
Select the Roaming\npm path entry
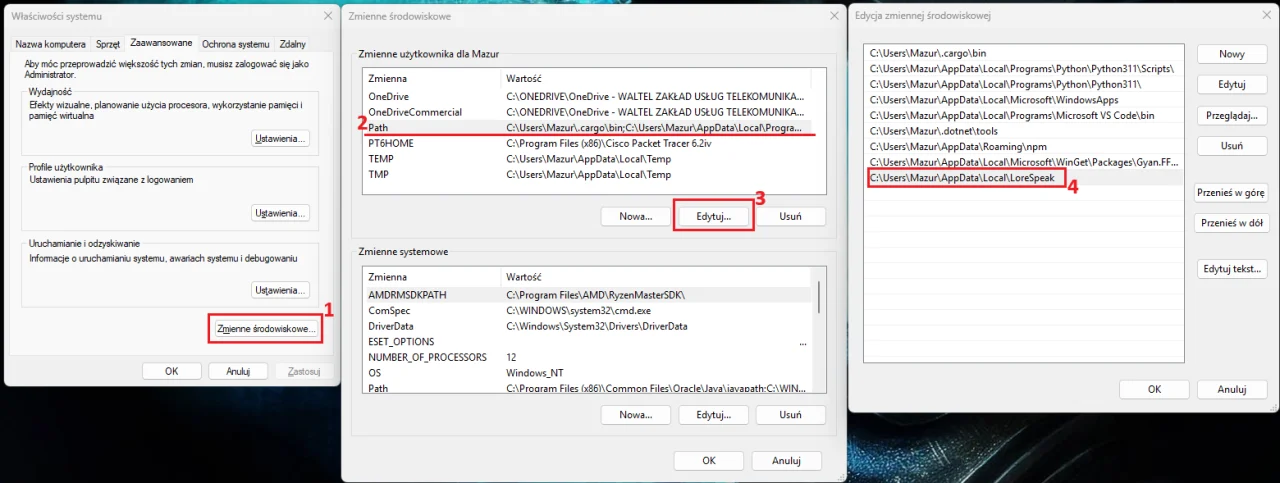point(1024,146)
